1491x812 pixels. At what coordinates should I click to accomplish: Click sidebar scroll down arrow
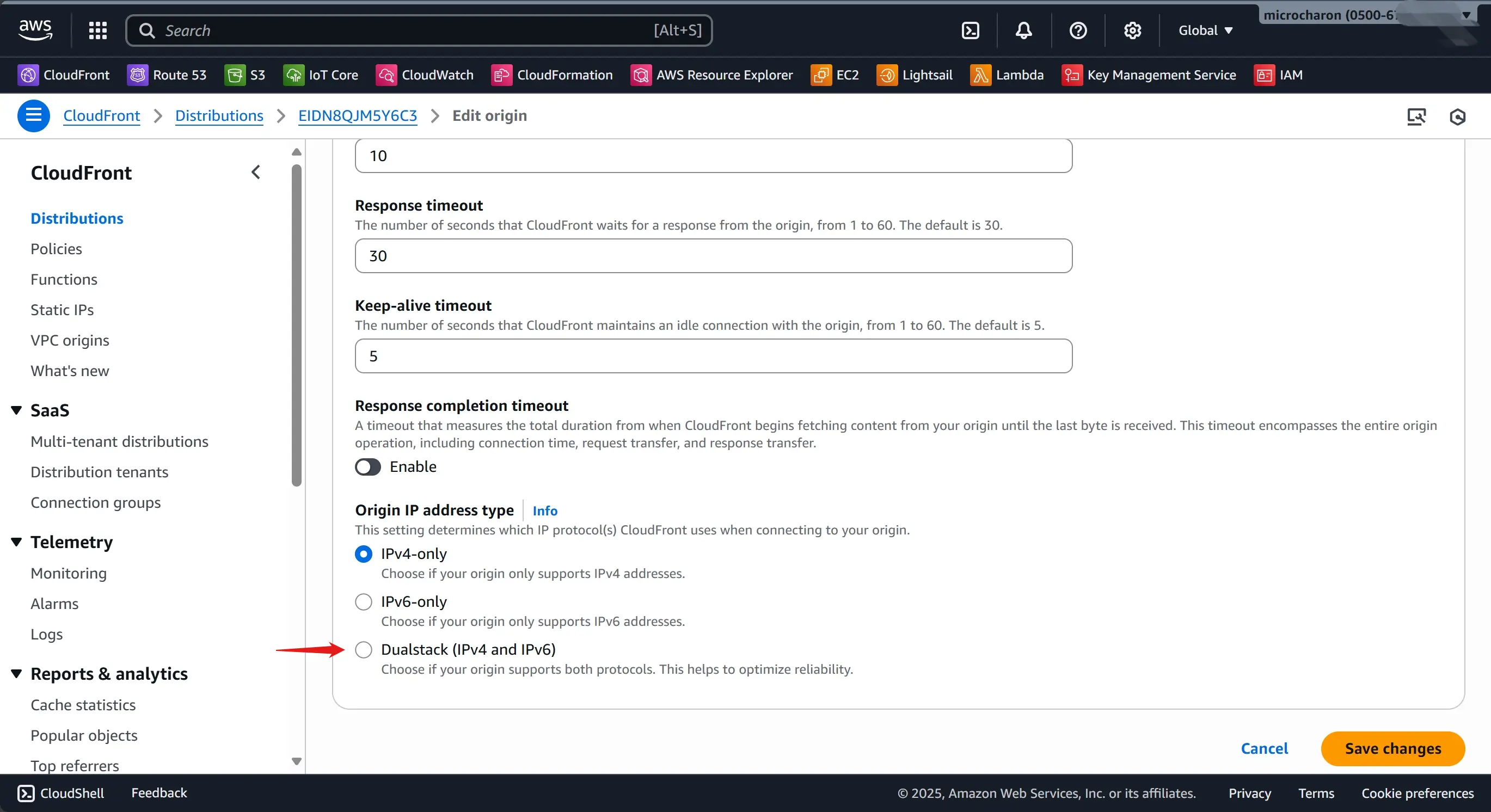coord(296,761)
